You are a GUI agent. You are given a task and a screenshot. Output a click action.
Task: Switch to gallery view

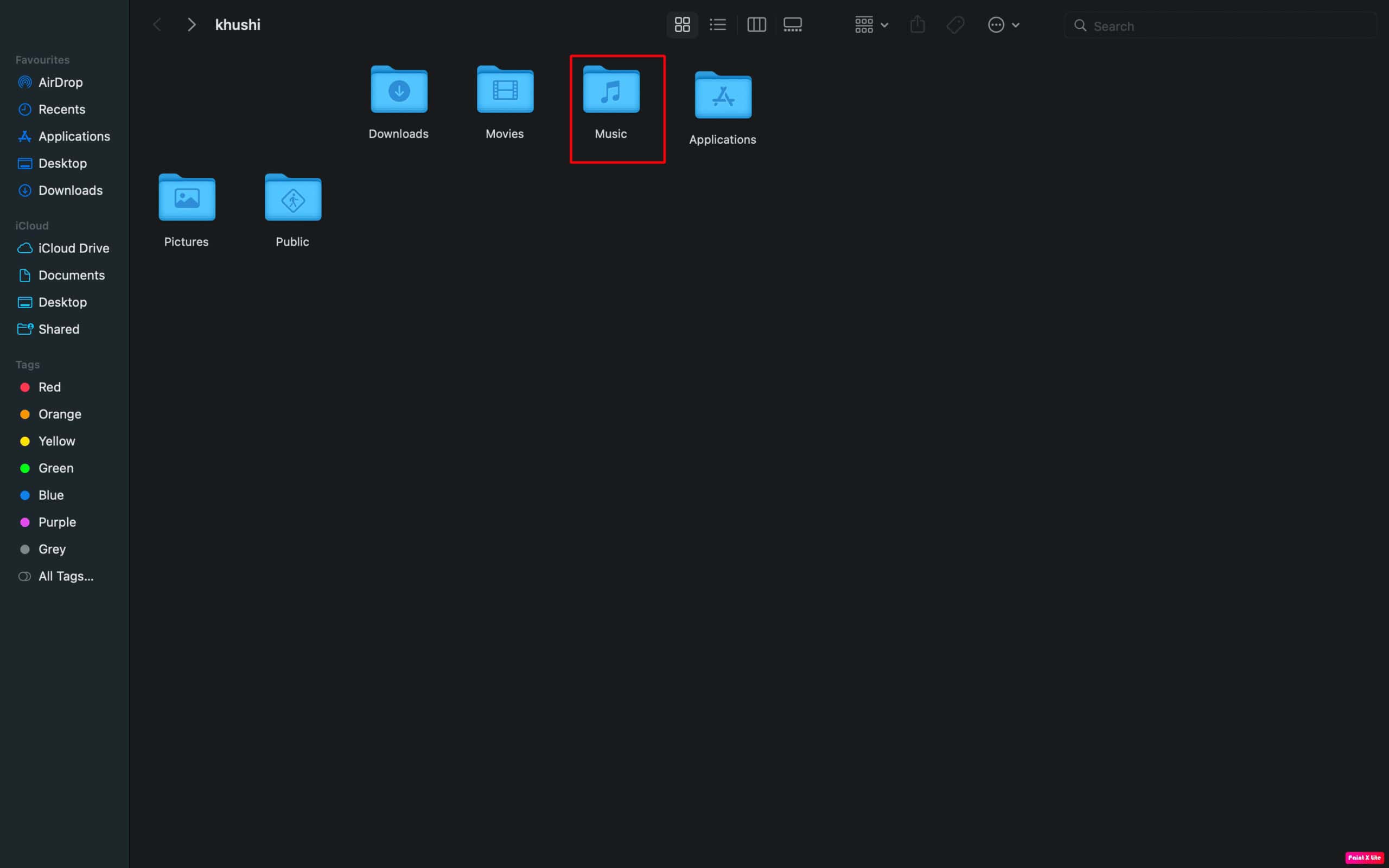click(793, 25)
